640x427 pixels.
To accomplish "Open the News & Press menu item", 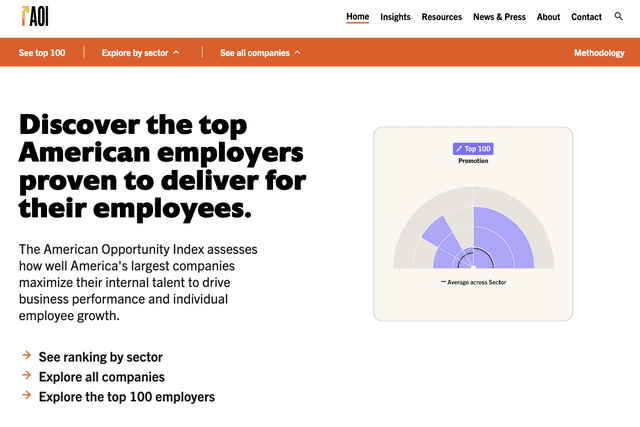I will coord(499,17).
